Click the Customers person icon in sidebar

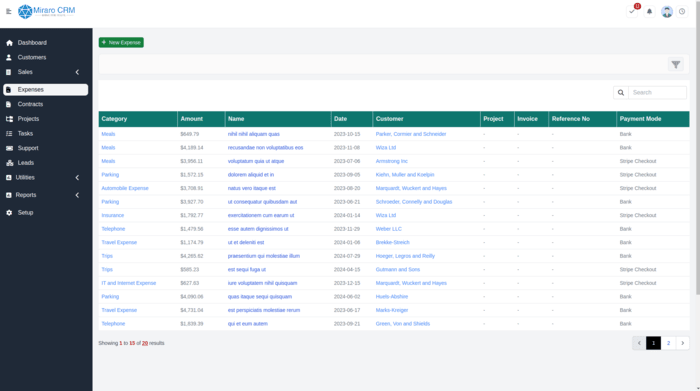[9, 58]
